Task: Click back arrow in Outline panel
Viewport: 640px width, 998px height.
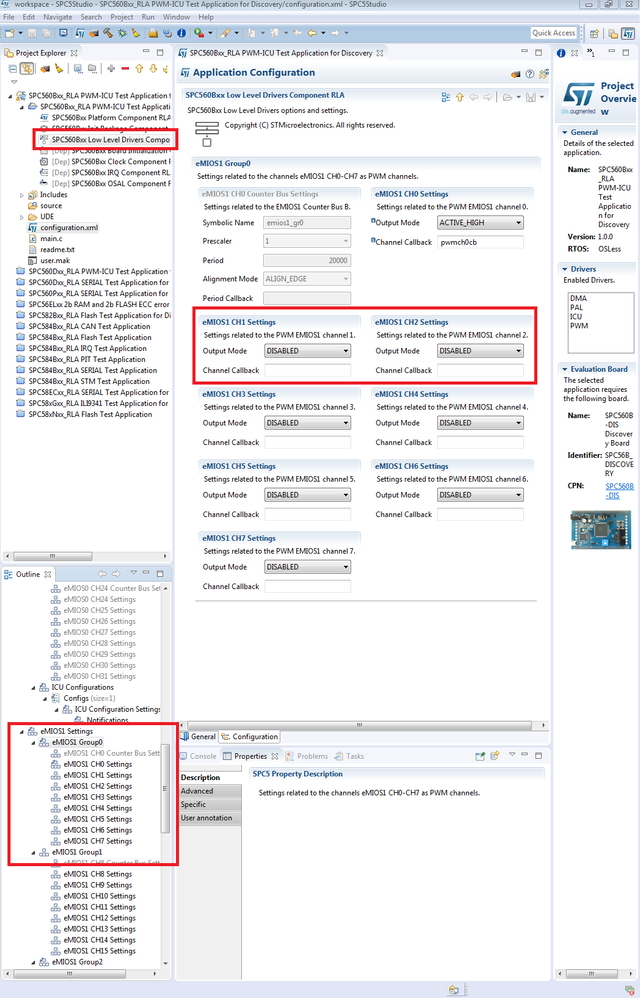Action: point(102,573)
